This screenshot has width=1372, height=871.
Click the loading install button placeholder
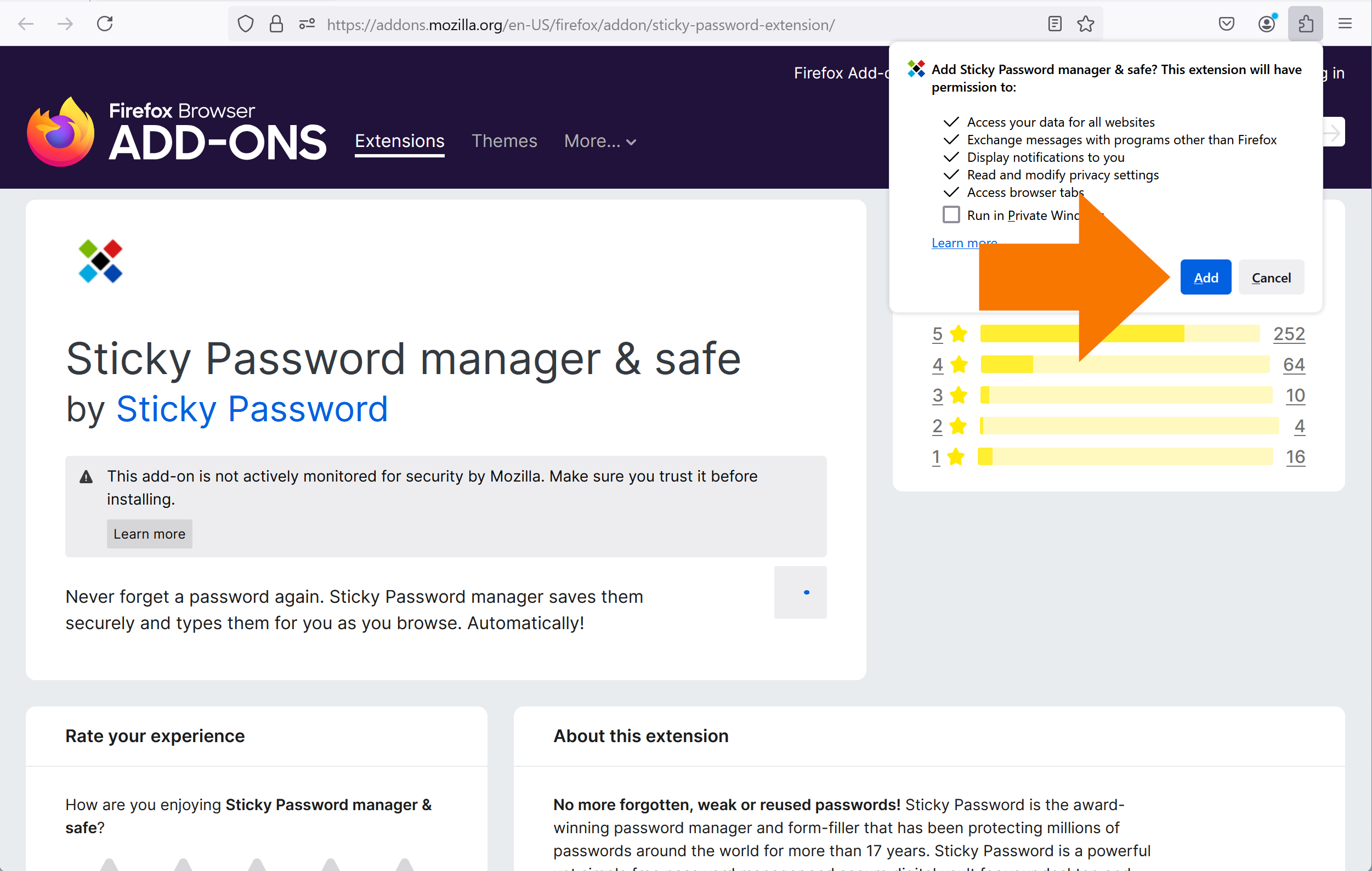(800, 592)
